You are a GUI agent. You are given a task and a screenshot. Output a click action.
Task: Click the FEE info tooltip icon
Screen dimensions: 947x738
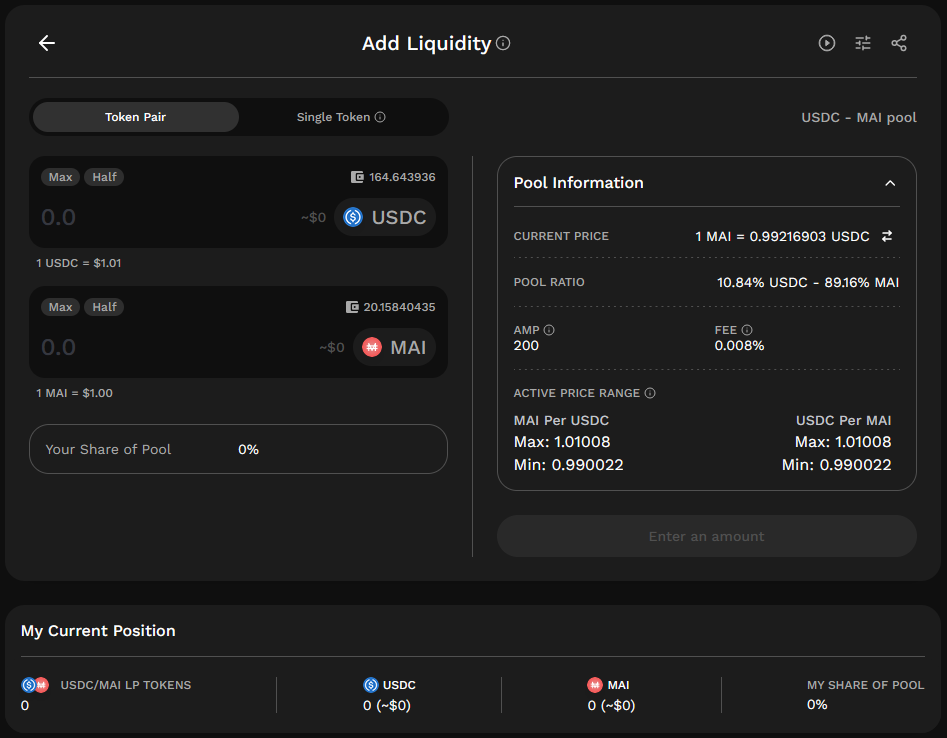pos(748,329)
